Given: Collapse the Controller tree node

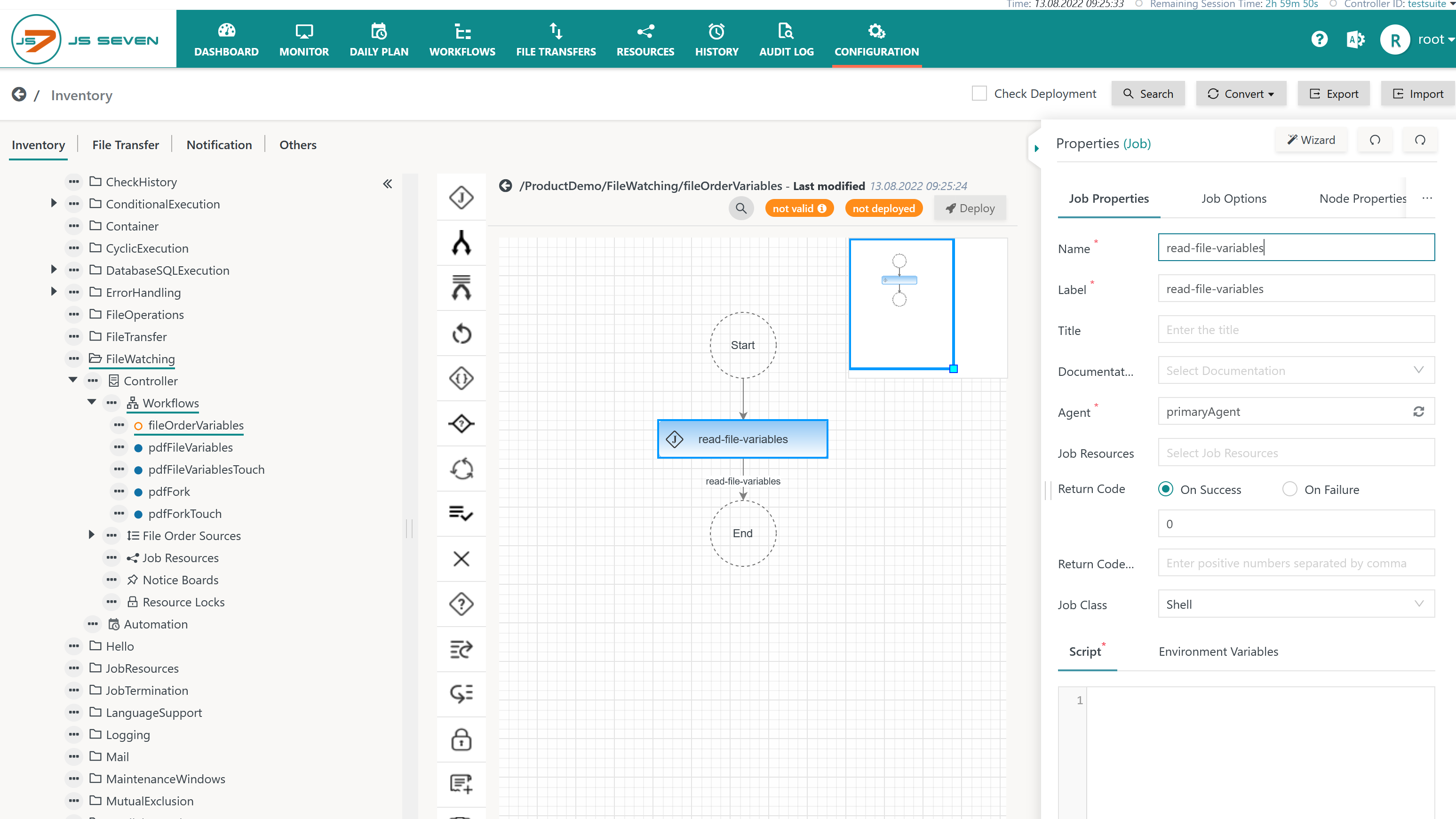Looking at the screenshot, I should [72, 380].
